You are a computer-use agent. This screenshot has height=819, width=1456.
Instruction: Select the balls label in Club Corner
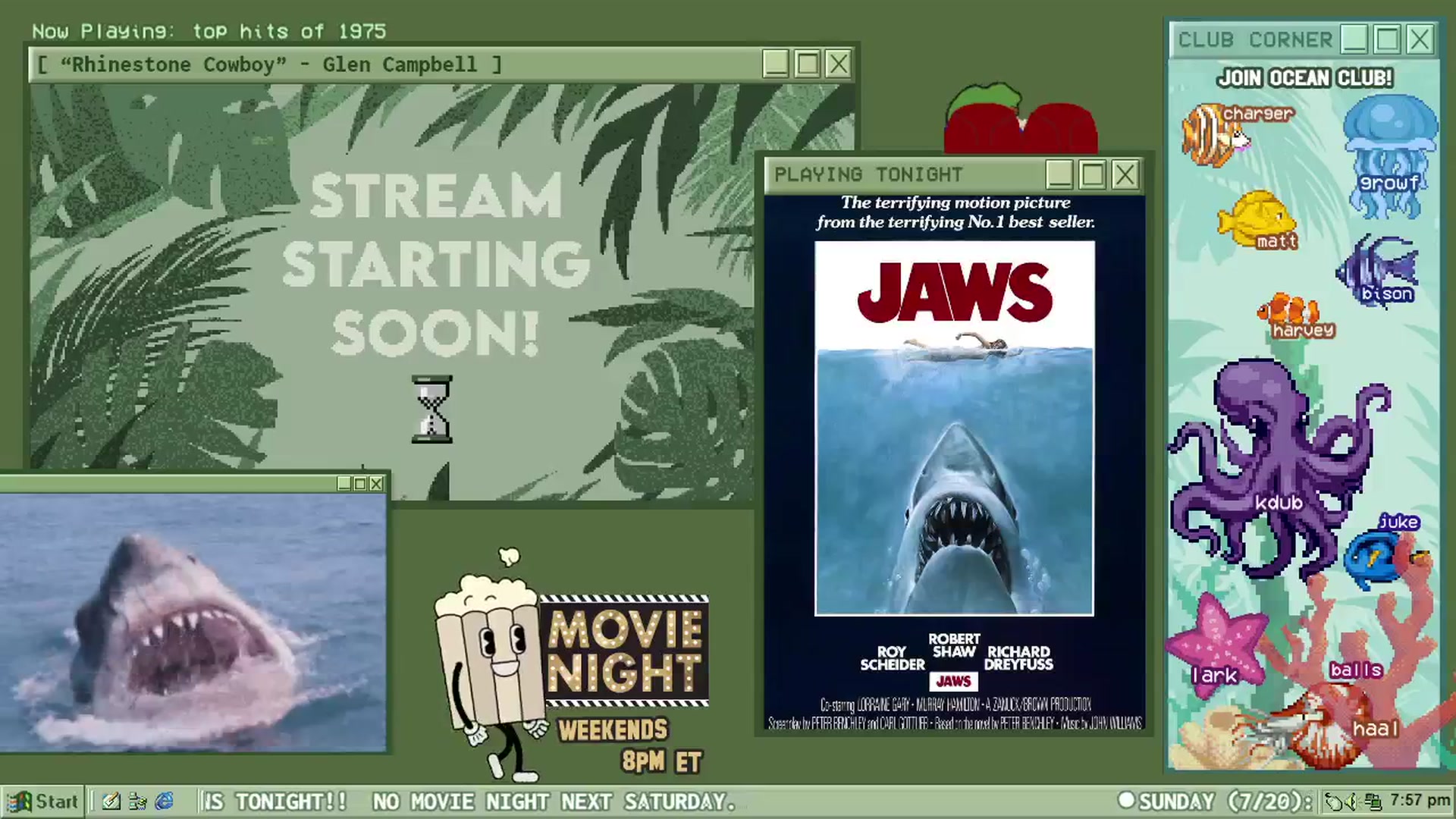[x=1356, y=670]
